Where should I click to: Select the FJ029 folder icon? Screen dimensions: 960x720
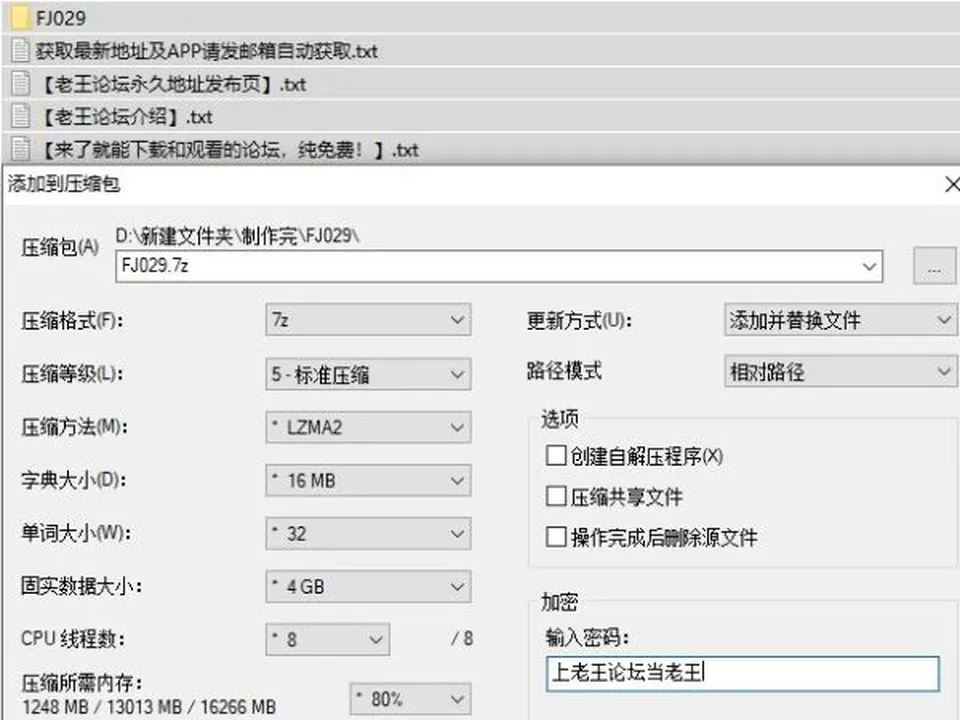click(x=21, y=17)
